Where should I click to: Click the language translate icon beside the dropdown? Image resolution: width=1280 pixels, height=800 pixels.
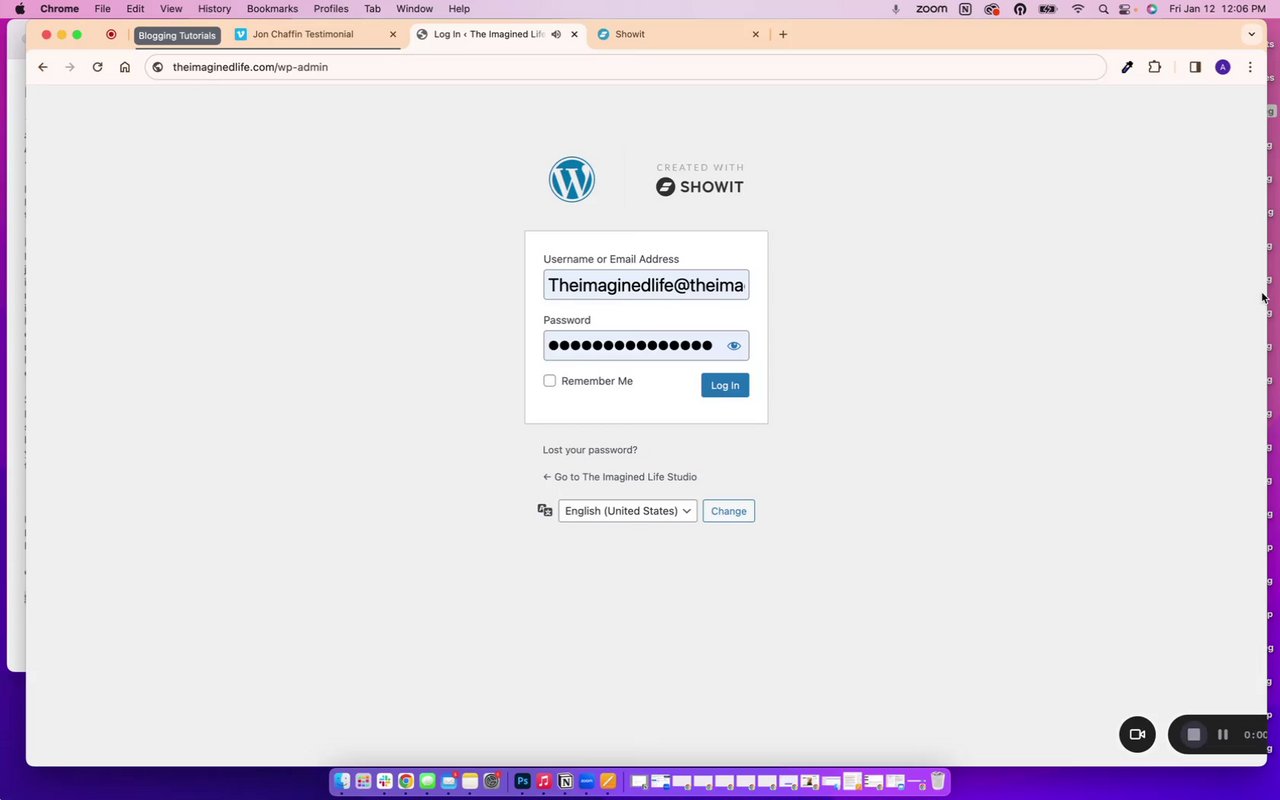pyautogui.click(x=545, y=510)
